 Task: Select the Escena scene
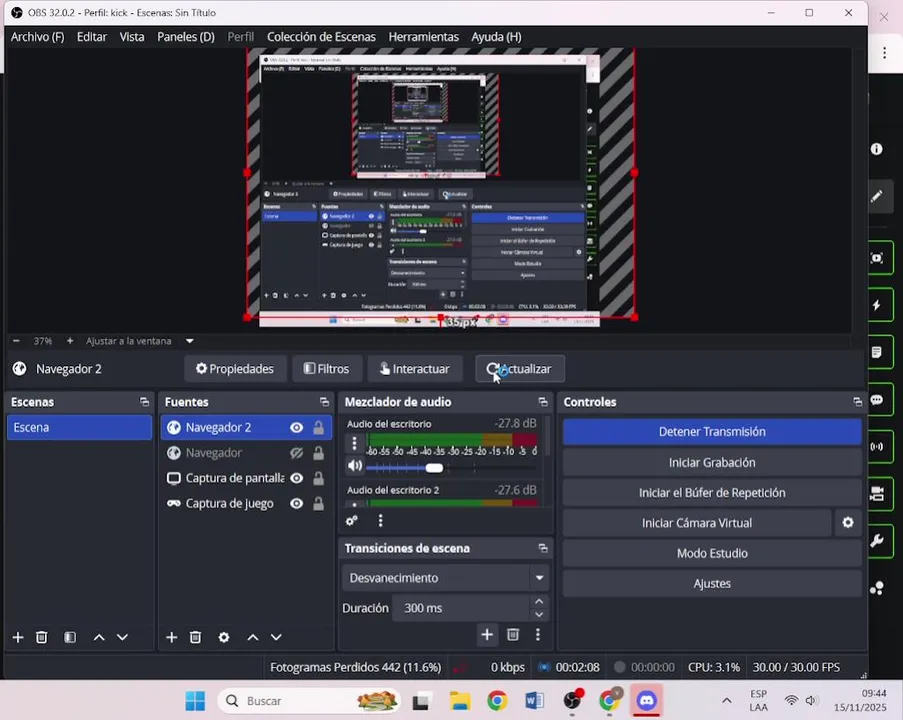pyautogui.click(x=79, y=427)
